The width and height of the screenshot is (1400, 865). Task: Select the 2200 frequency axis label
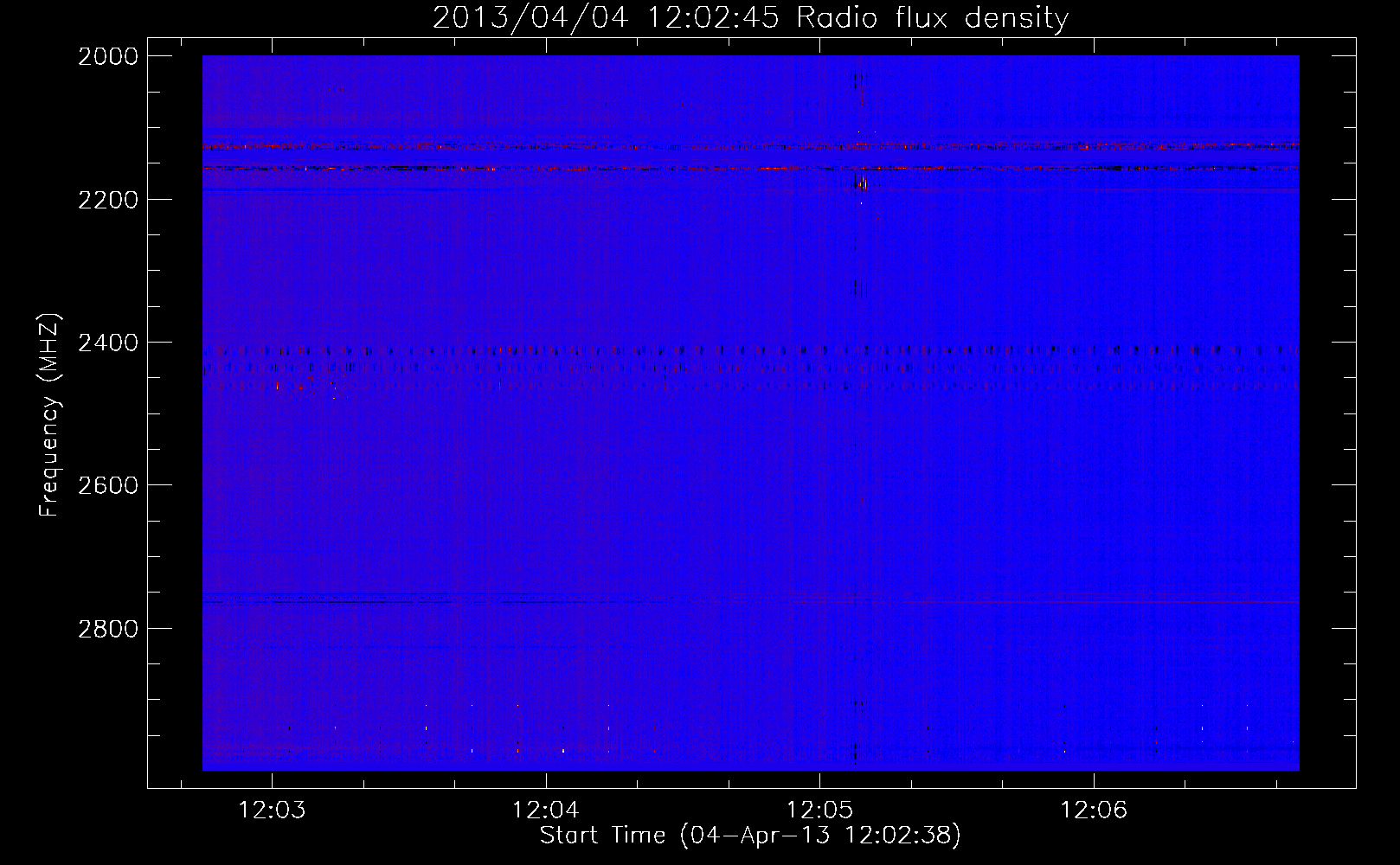[x=108, y=200]
